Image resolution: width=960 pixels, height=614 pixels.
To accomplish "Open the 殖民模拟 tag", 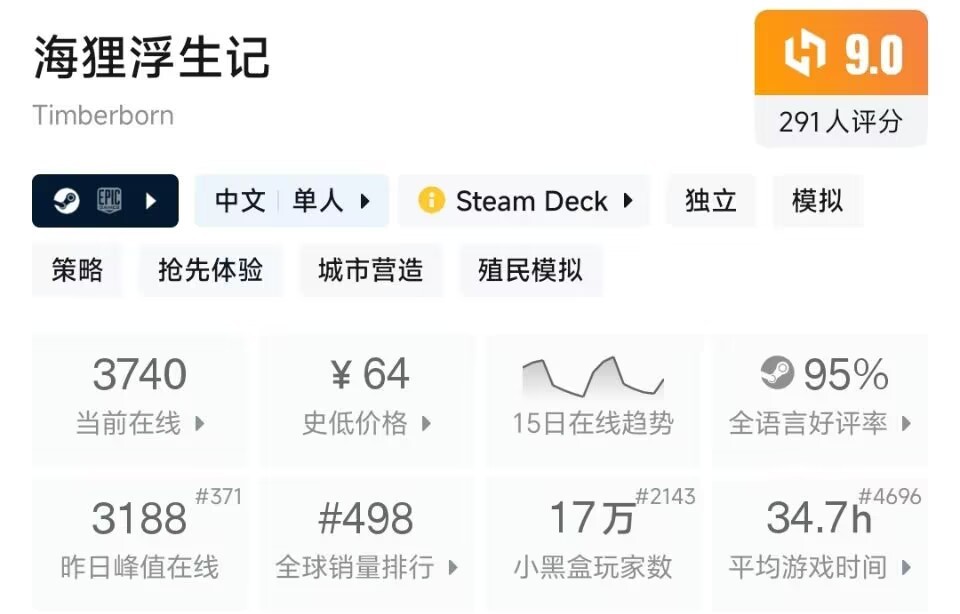I will click(x=530, y=270).
